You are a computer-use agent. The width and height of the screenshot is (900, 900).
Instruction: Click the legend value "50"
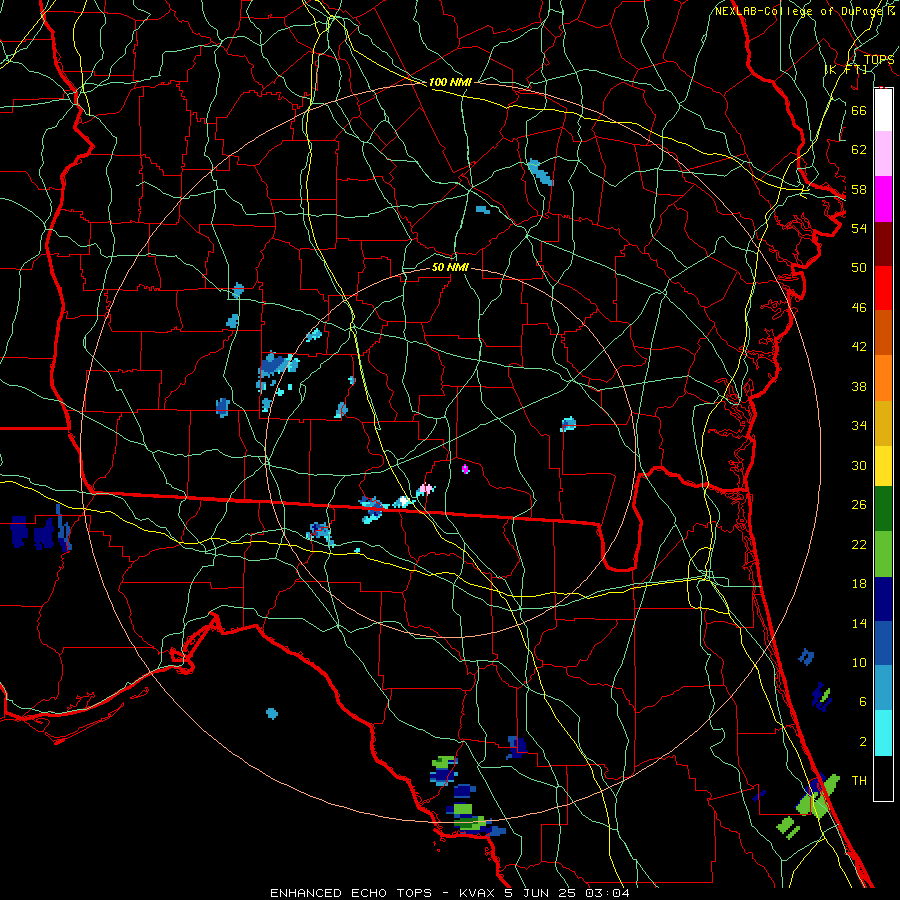859,268
